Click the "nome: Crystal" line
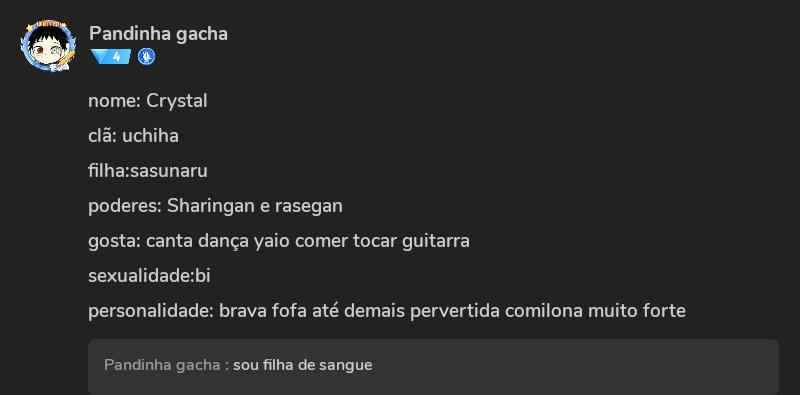Viewport: 800px width, 395px height. click(x=148, y=101)
